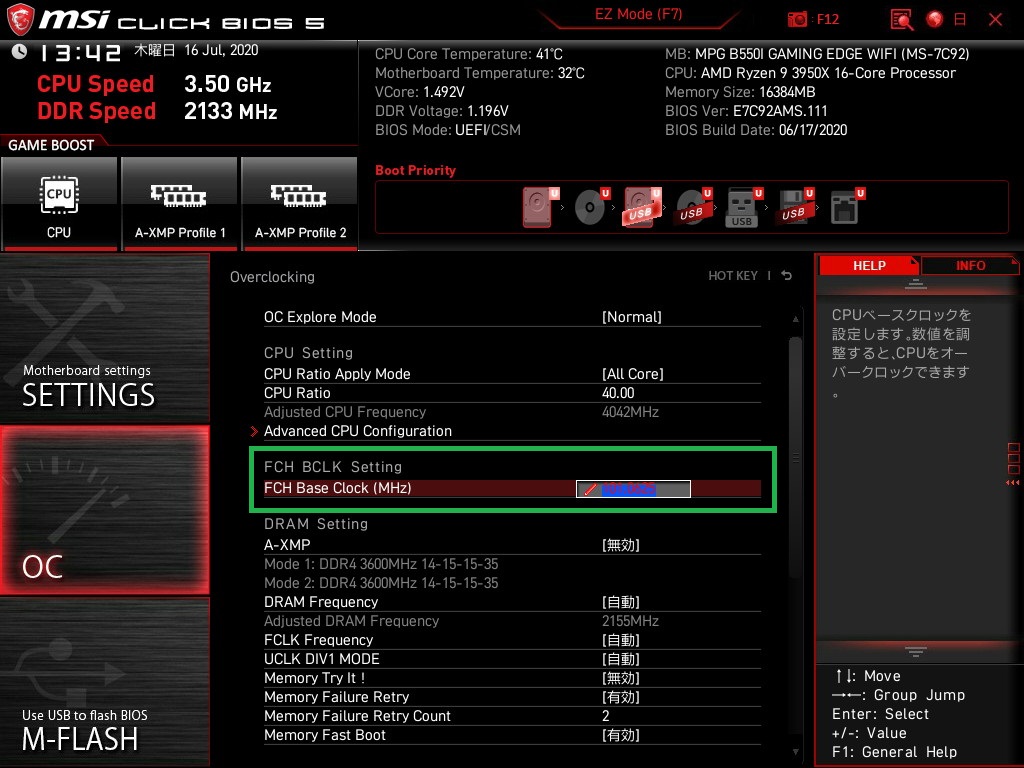The width and height of the screenshot is (1024, 768).
Task: Click Mode 1: DDR4 3600MHz 14-15-15-35
Action: click(x=381, y=564)
